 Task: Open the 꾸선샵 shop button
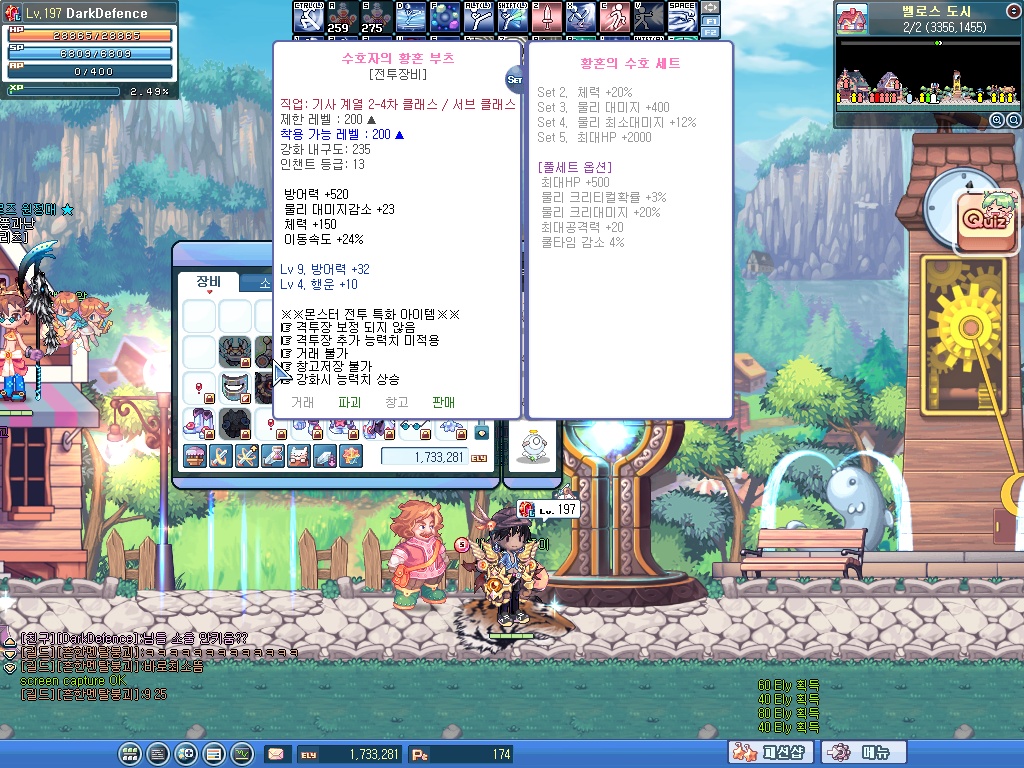[x=771, y=752]
